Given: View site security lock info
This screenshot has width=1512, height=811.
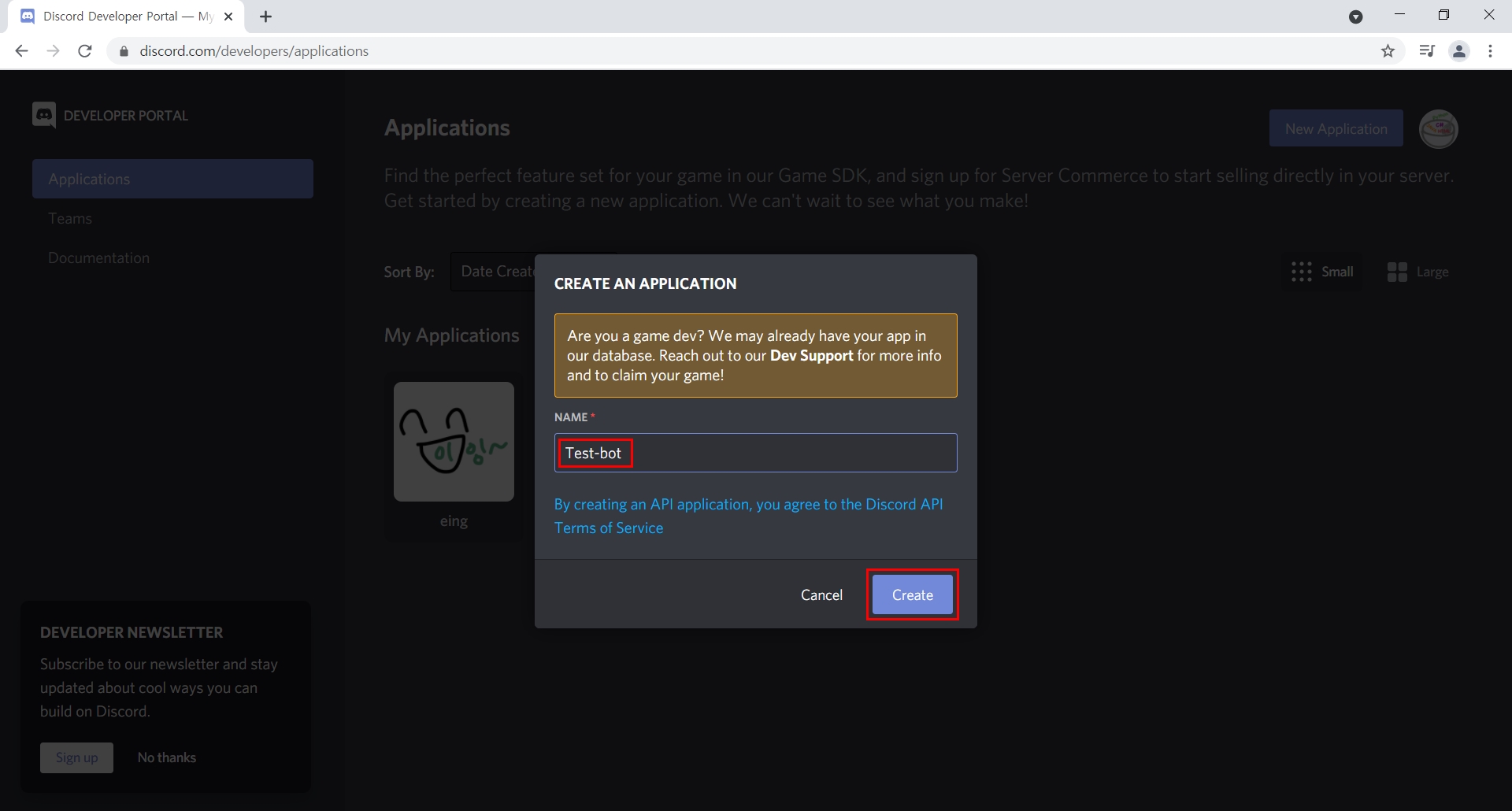Looking at the screenshot, I should coord(124,51).
